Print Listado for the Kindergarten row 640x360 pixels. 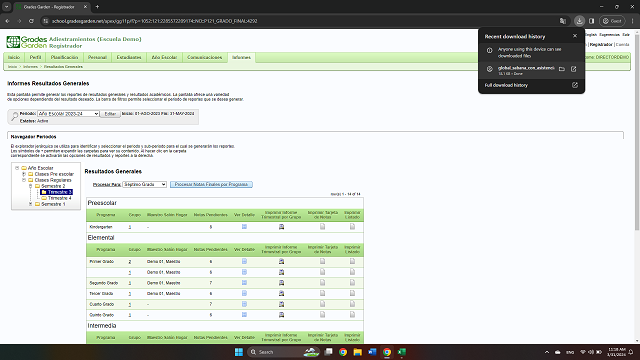(x=352, y=227)
